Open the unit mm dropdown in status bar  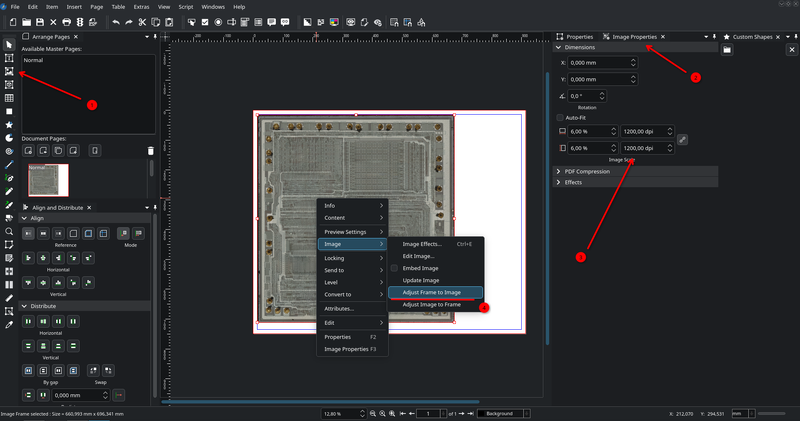(743, 413)
